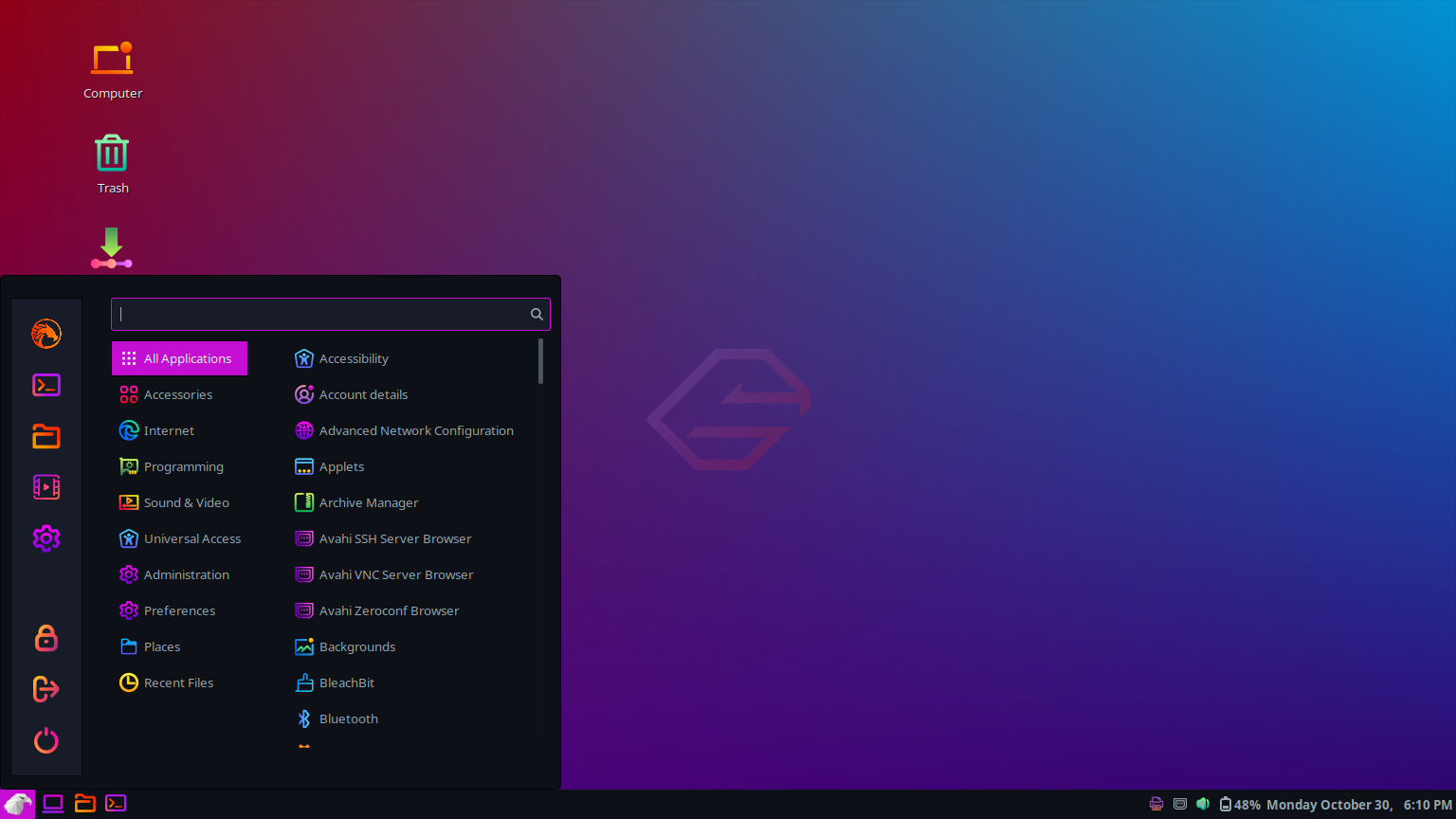
Task: Open the Preferences category
Action: point(179,610)
